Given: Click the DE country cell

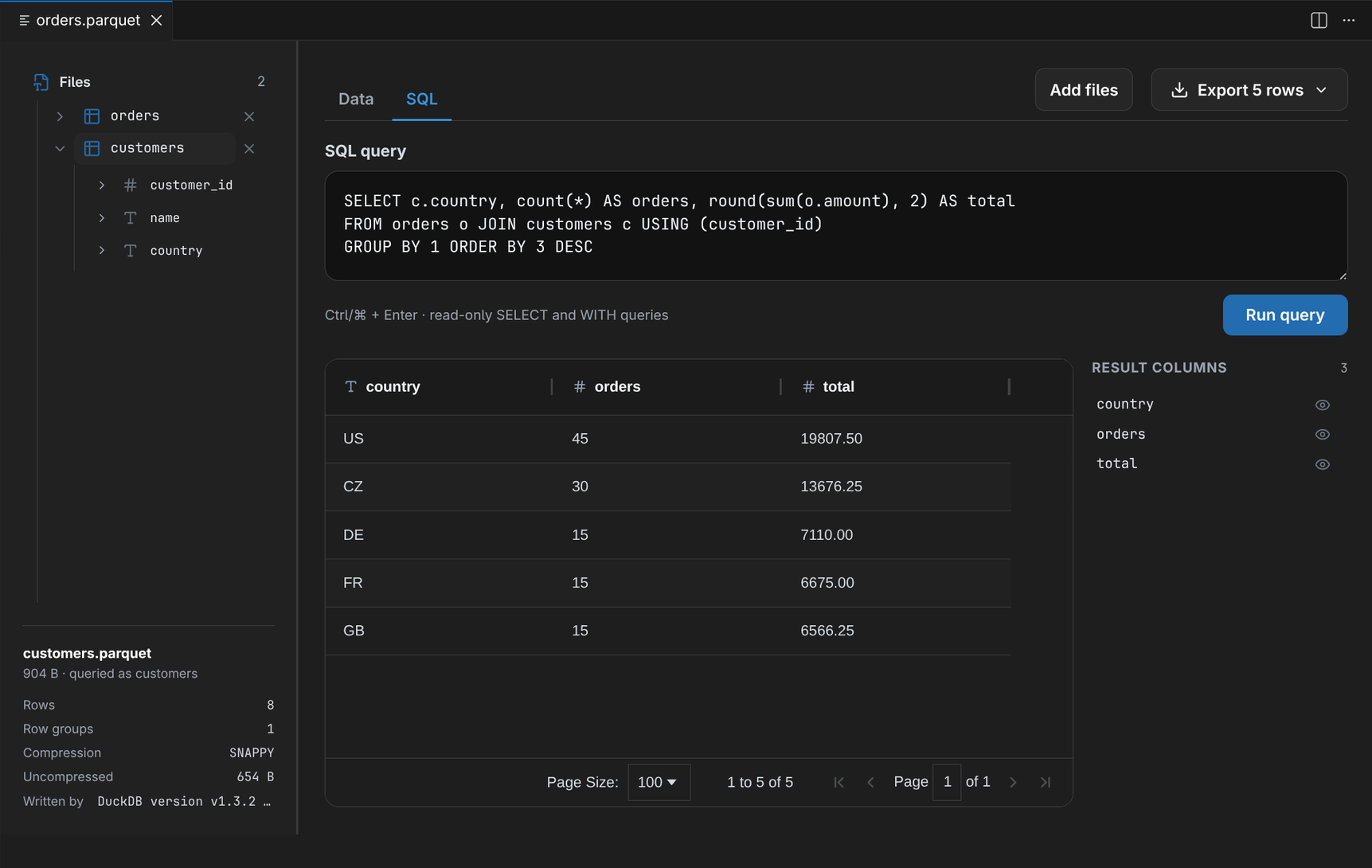Looking at the screenshot, I should pos(439,535).
